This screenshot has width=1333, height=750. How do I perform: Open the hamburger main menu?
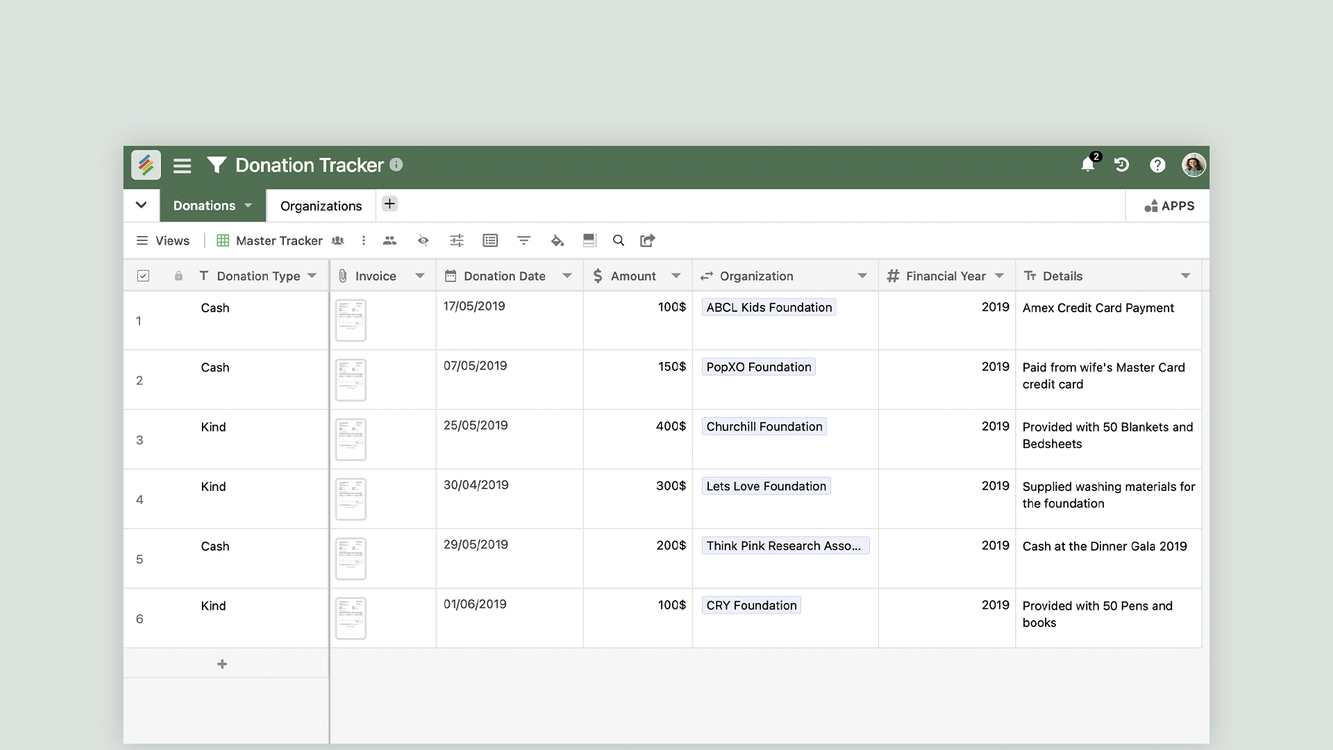pos(182,166)
